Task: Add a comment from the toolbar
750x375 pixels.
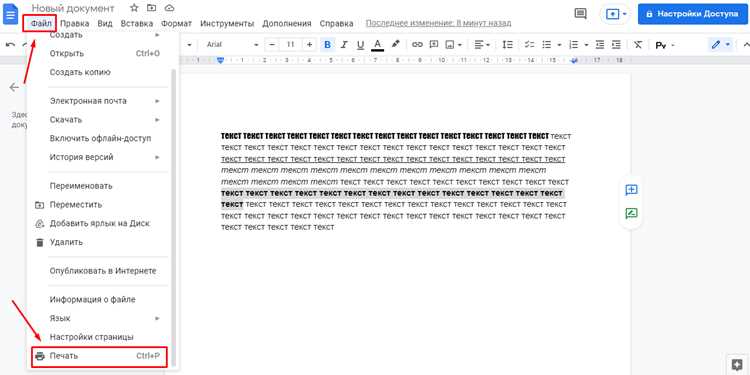Action: [x=434, y=44]
